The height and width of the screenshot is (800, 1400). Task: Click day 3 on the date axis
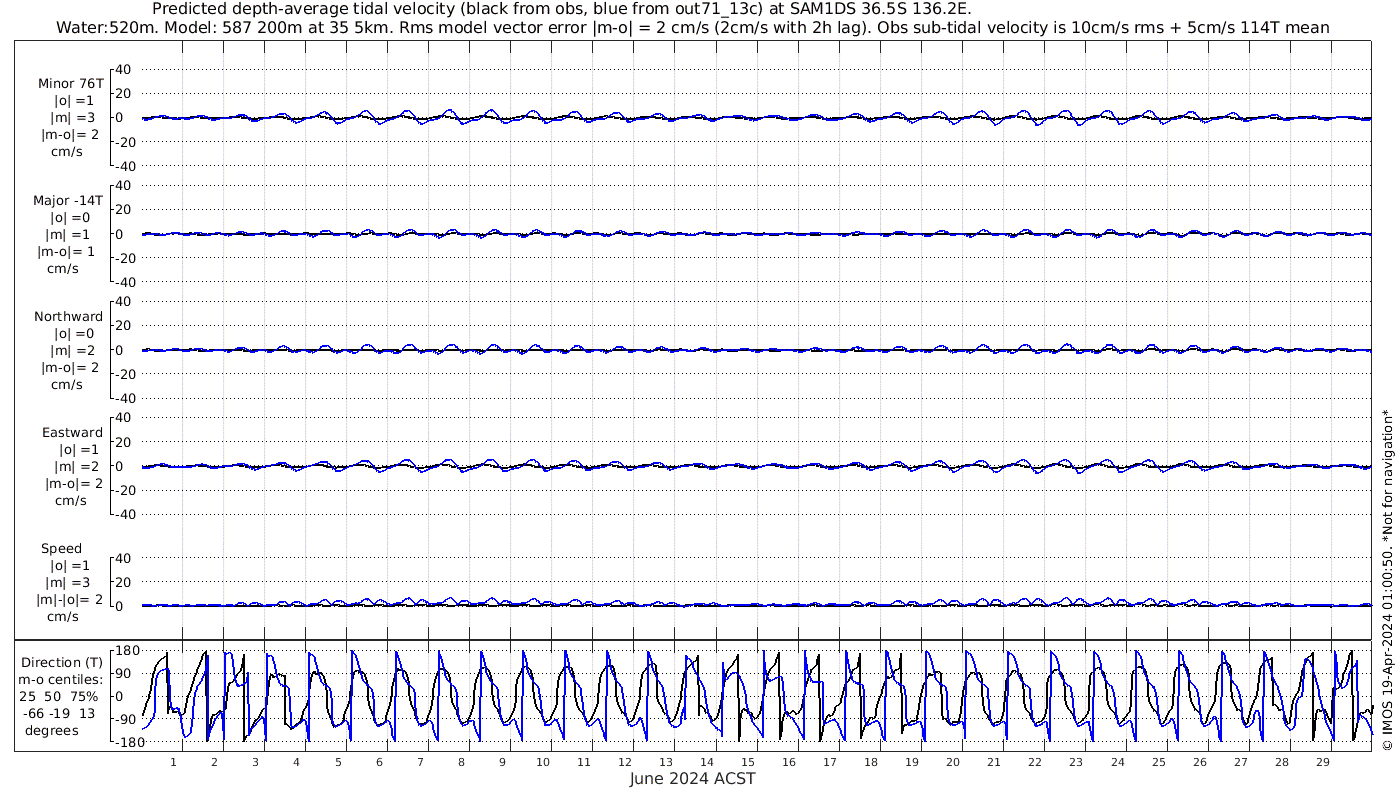[x=256, y=762]
